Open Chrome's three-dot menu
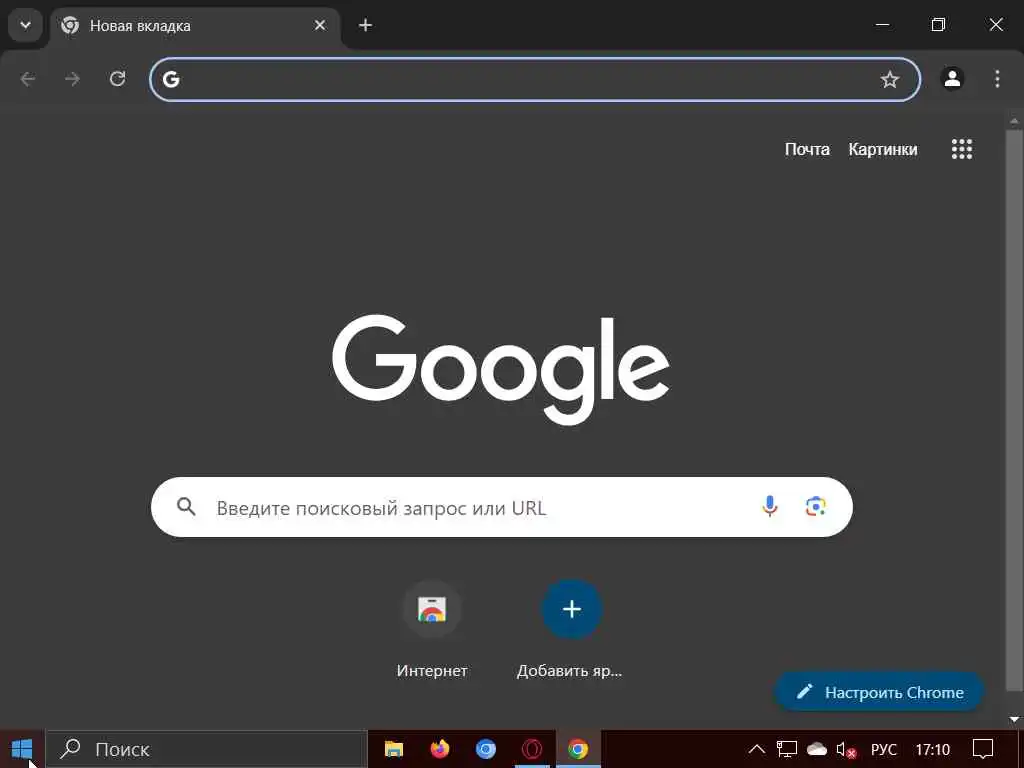The image size is (1024, 768). pyautogui.click(x=997, y=79)
